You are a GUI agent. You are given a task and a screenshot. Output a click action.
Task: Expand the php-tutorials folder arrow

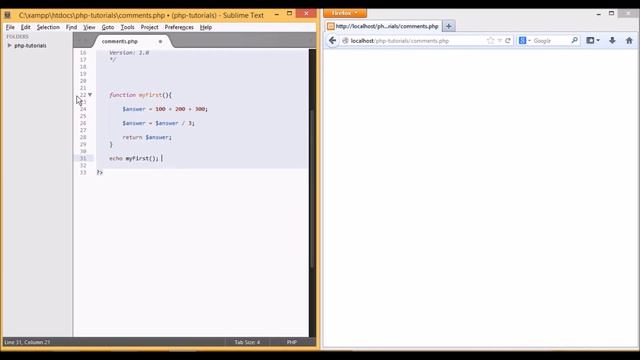[x=9, y=45]
